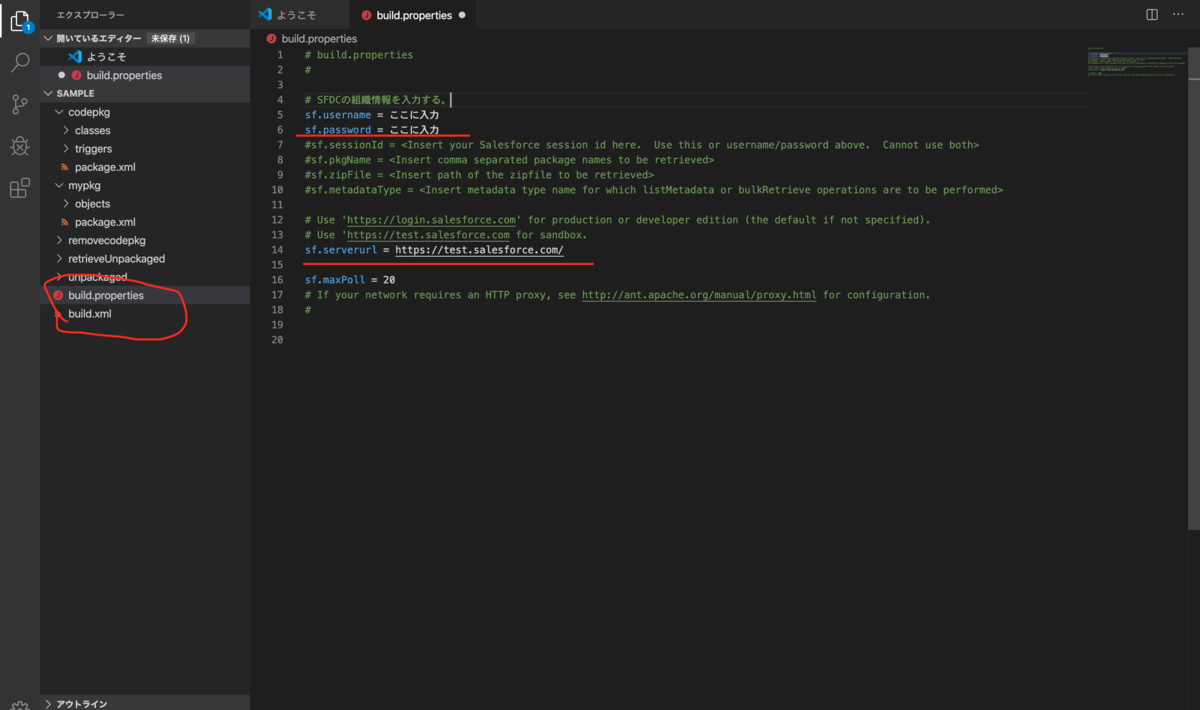Click the breadcrumb build.properties file icon
Viewport: 1200px width, 710px height.
(272, 39)
